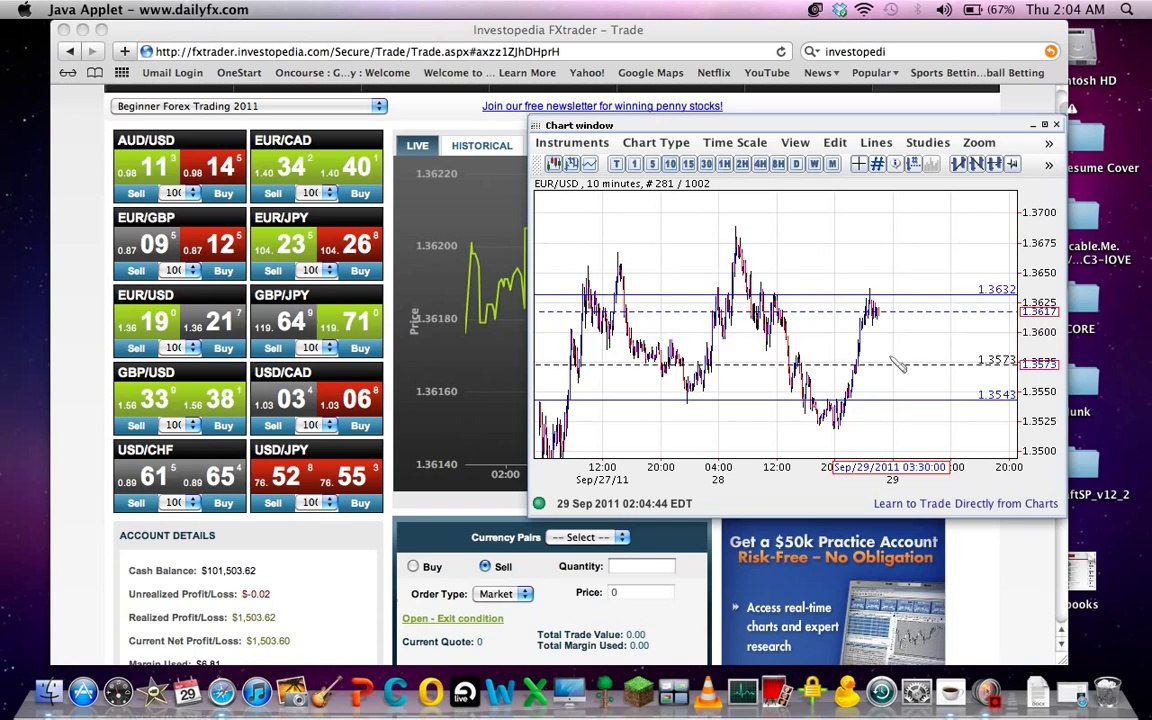Select the Buy radio button
The image size is (1152, 720).
pos(413,567)
